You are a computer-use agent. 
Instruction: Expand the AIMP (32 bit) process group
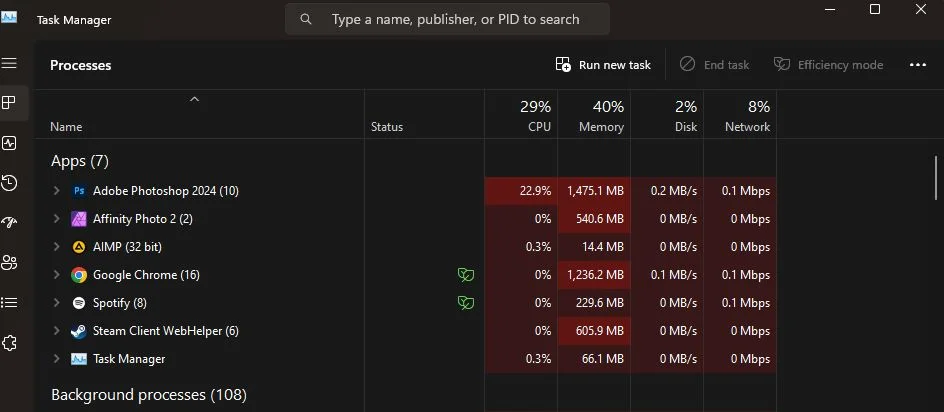click(57, 247)
